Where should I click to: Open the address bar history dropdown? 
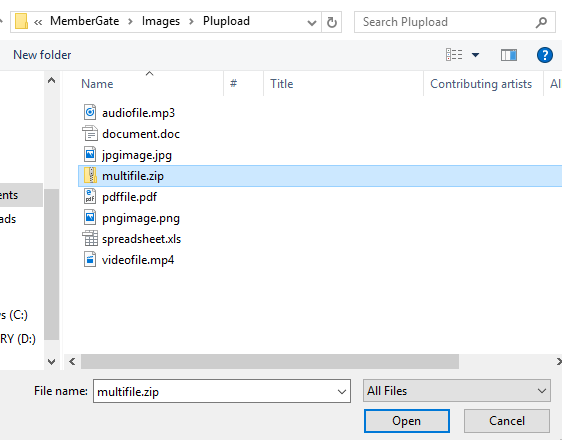(312, 23)
